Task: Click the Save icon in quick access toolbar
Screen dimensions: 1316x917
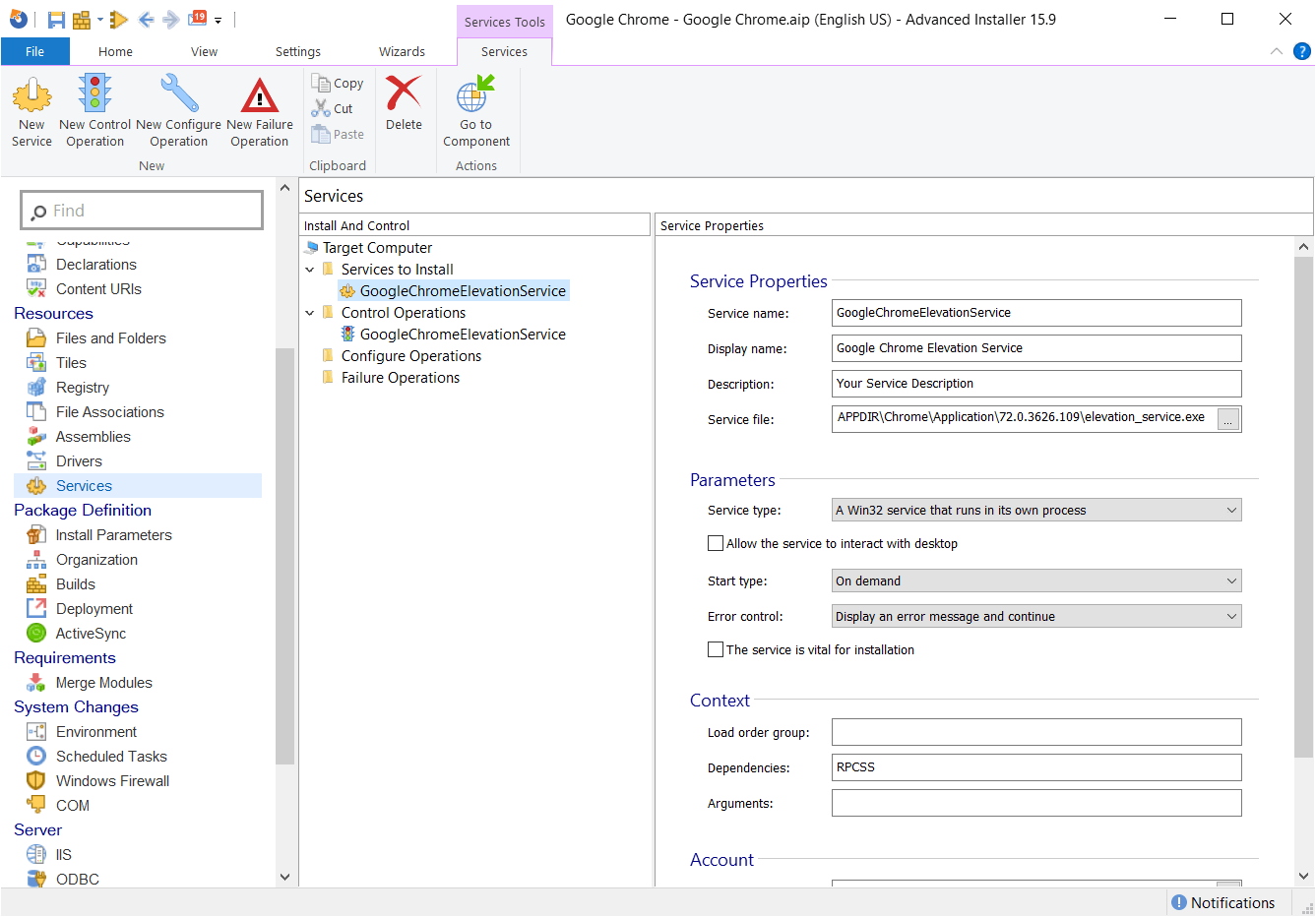Action: (x=56, y=20)
